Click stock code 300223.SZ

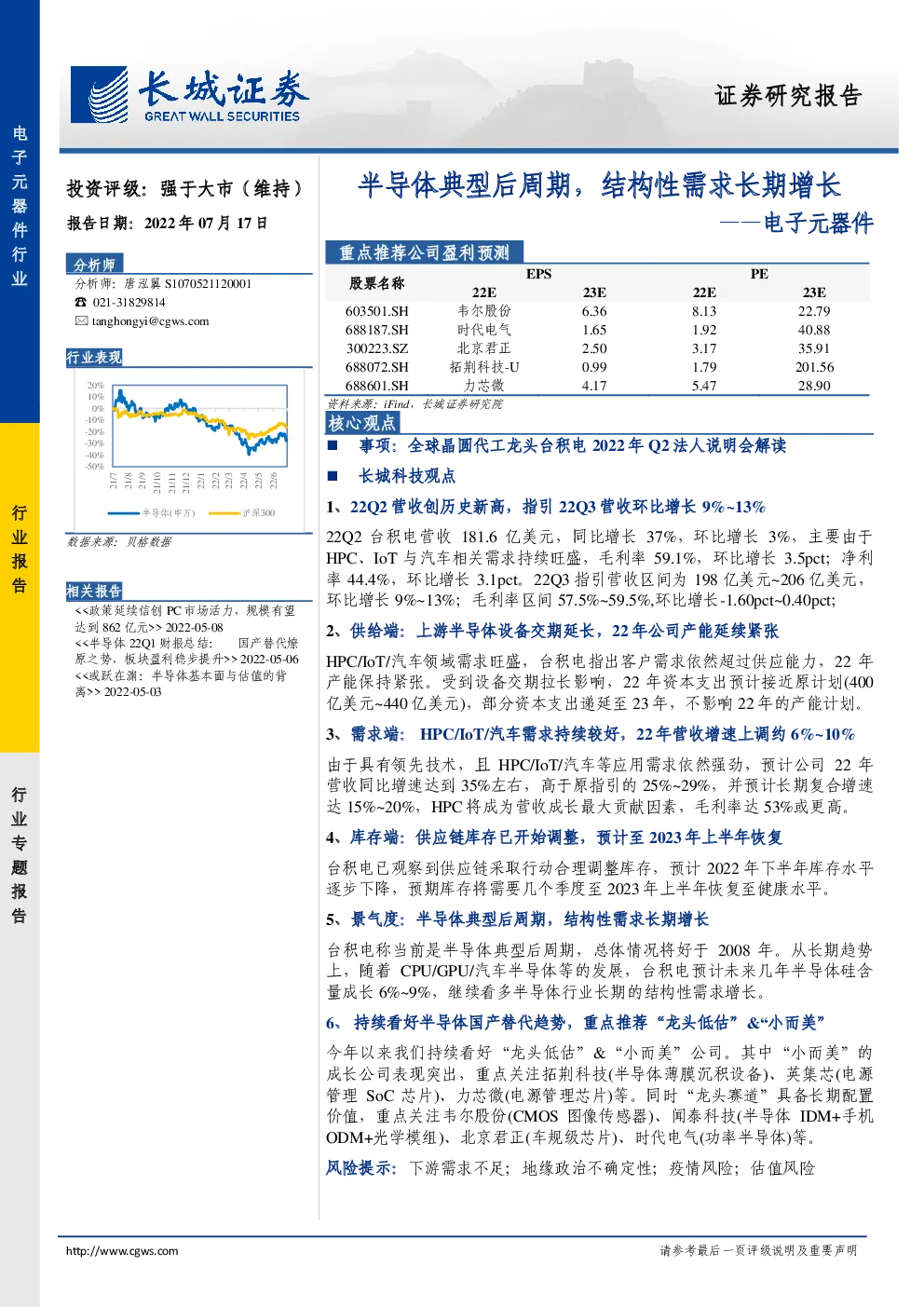coord(376,348)
